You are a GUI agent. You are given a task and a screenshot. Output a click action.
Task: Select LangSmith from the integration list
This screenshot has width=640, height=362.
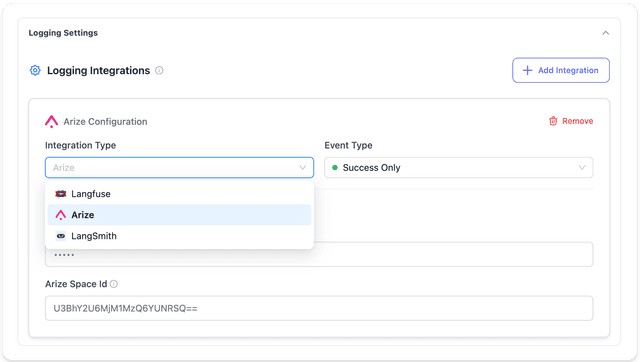coord(179,236)
